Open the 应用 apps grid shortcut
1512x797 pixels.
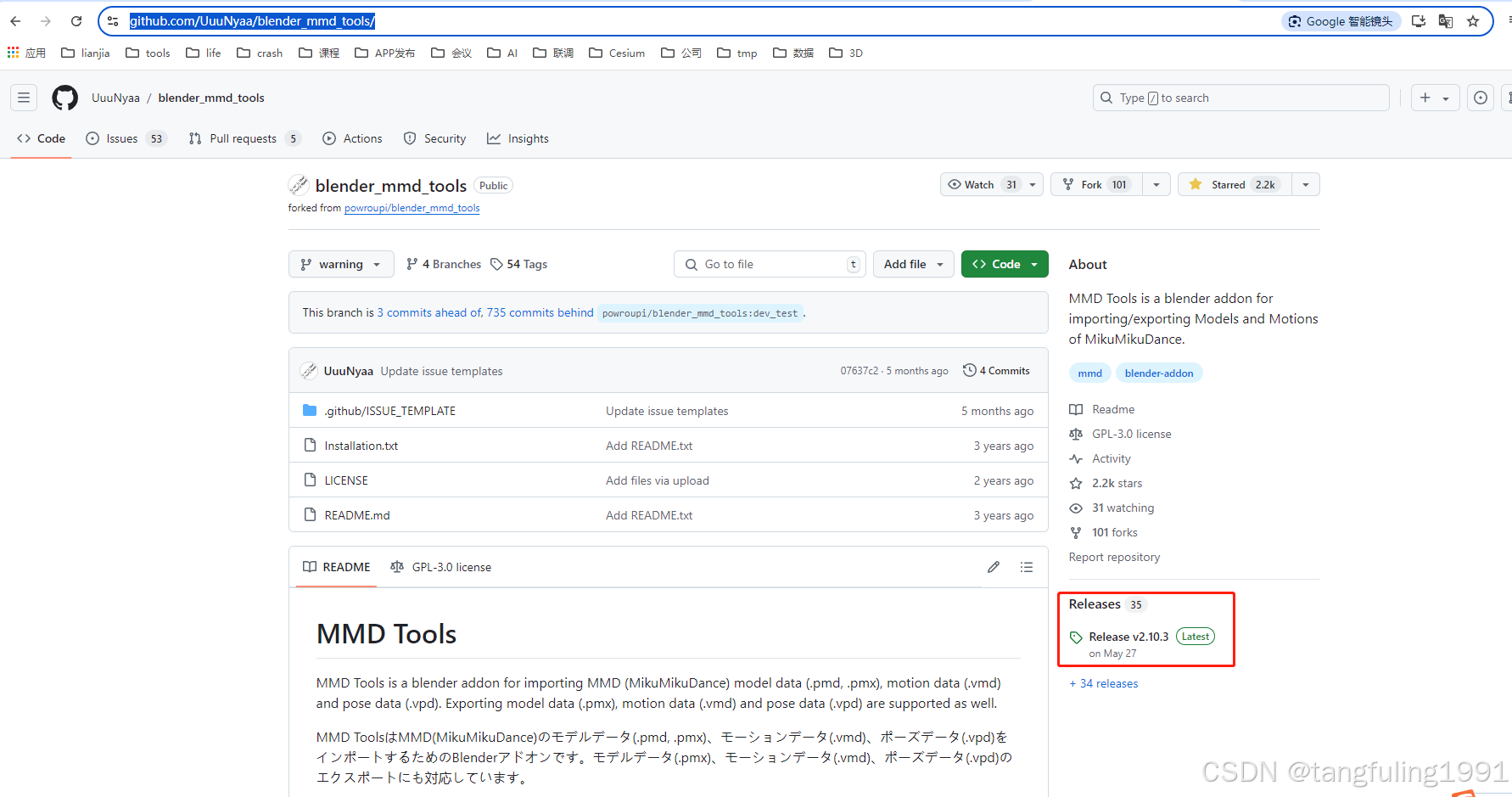click(x=26, y=53)
